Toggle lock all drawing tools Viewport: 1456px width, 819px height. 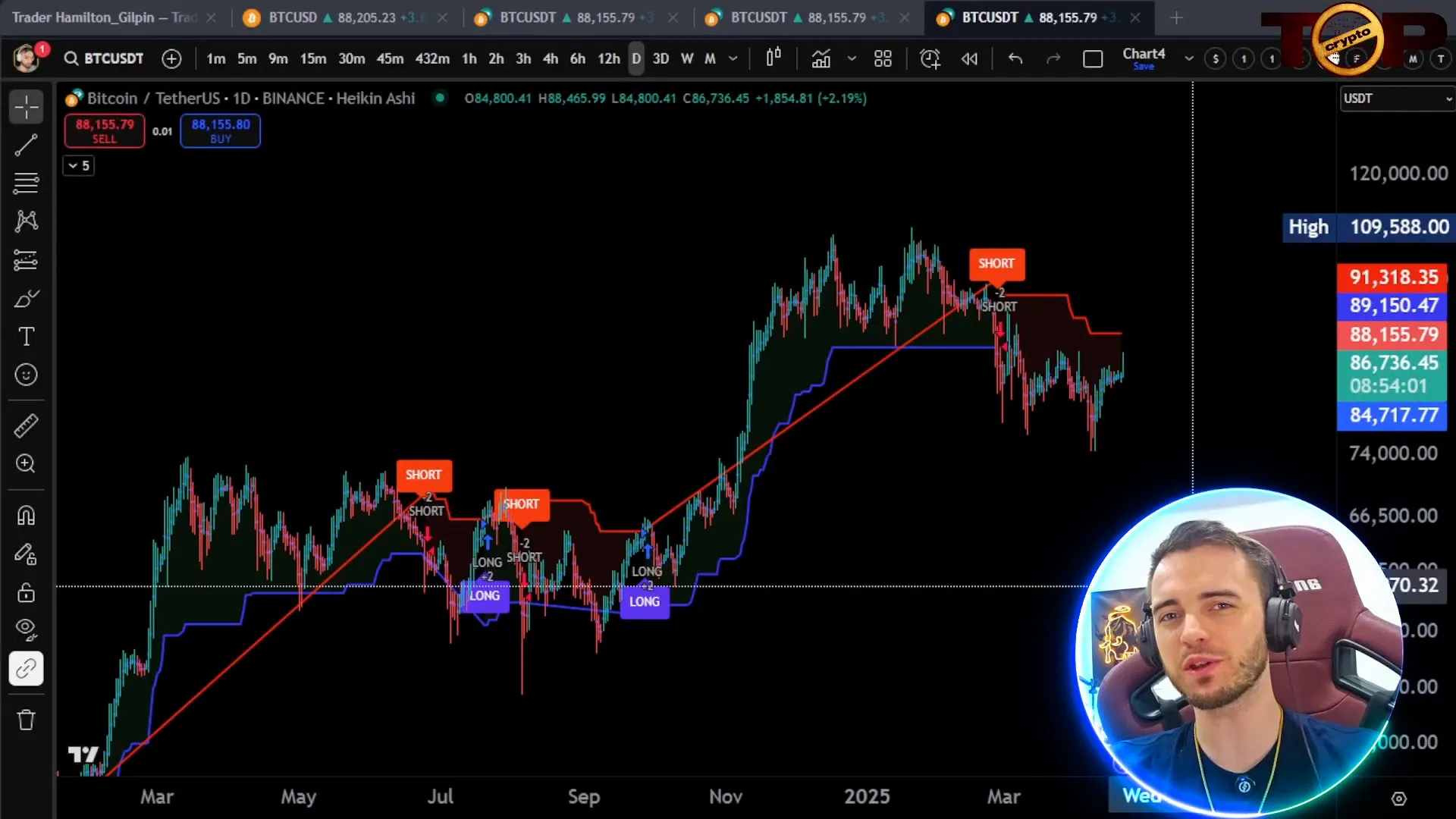[26, 592]
